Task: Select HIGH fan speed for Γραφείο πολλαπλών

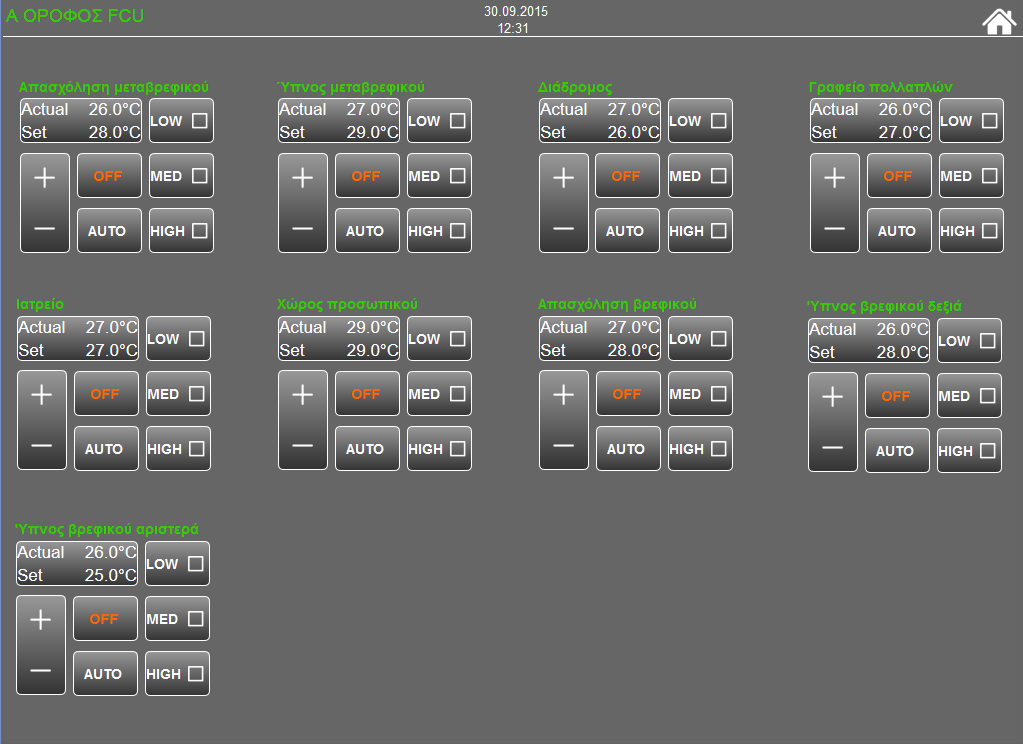Action: [x=971, y=231]
